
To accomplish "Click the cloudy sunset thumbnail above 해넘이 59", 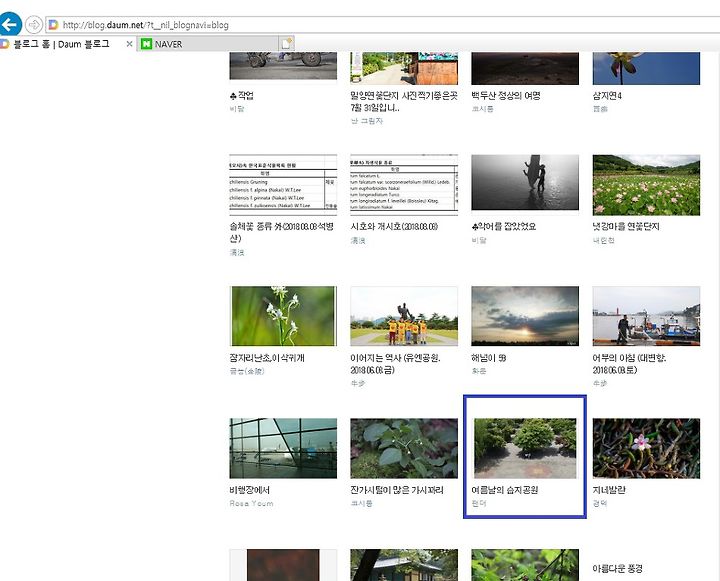I will [525, 316].
